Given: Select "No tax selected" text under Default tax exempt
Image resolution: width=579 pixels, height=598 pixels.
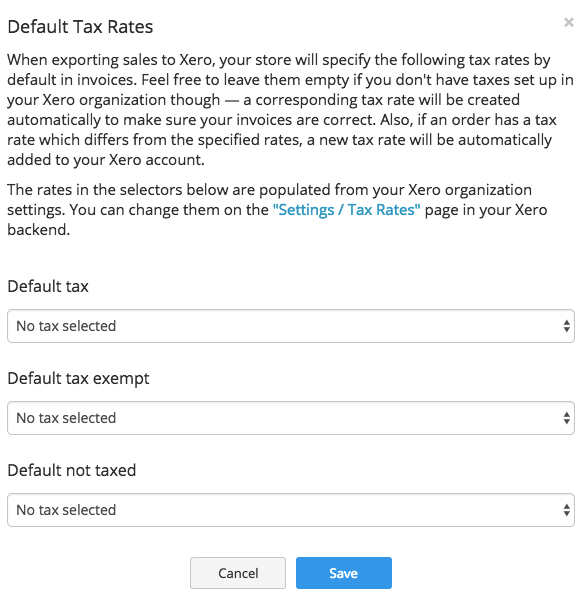Looking at the screenshot, I should [66, 418].
